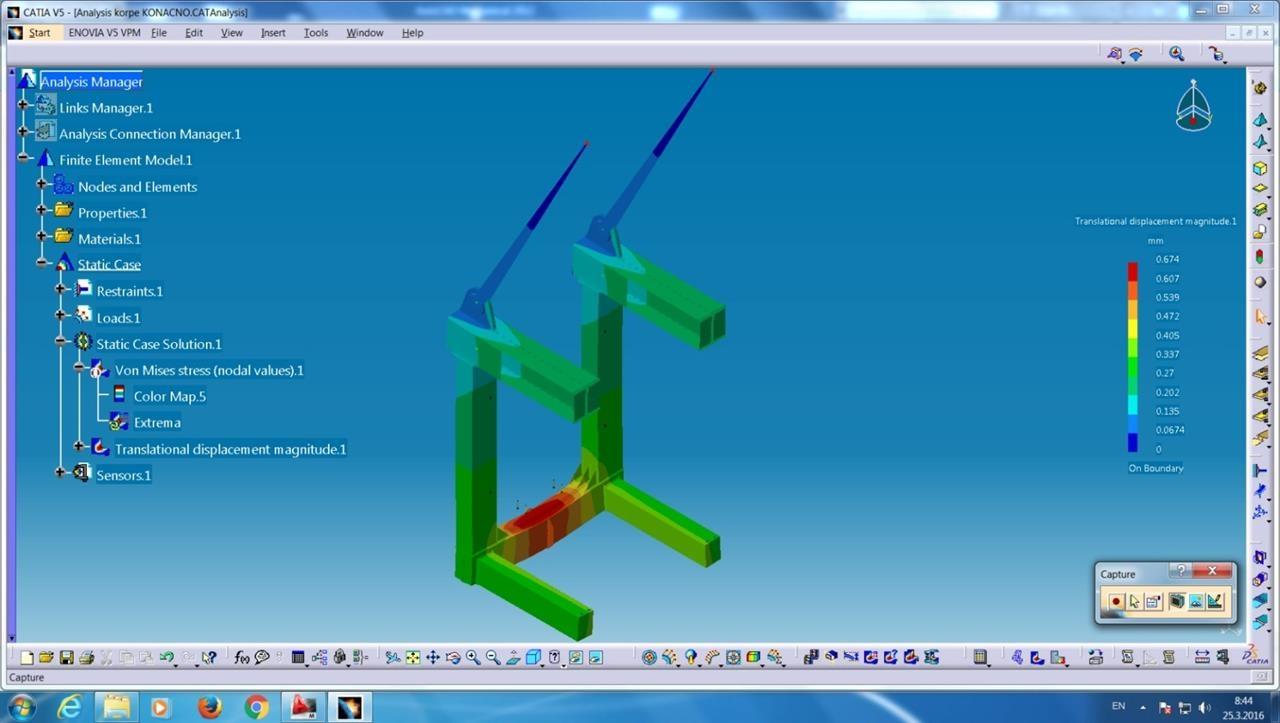
Task: Open Google Chrome from the taskbar
Action: [x=257, y=707]
